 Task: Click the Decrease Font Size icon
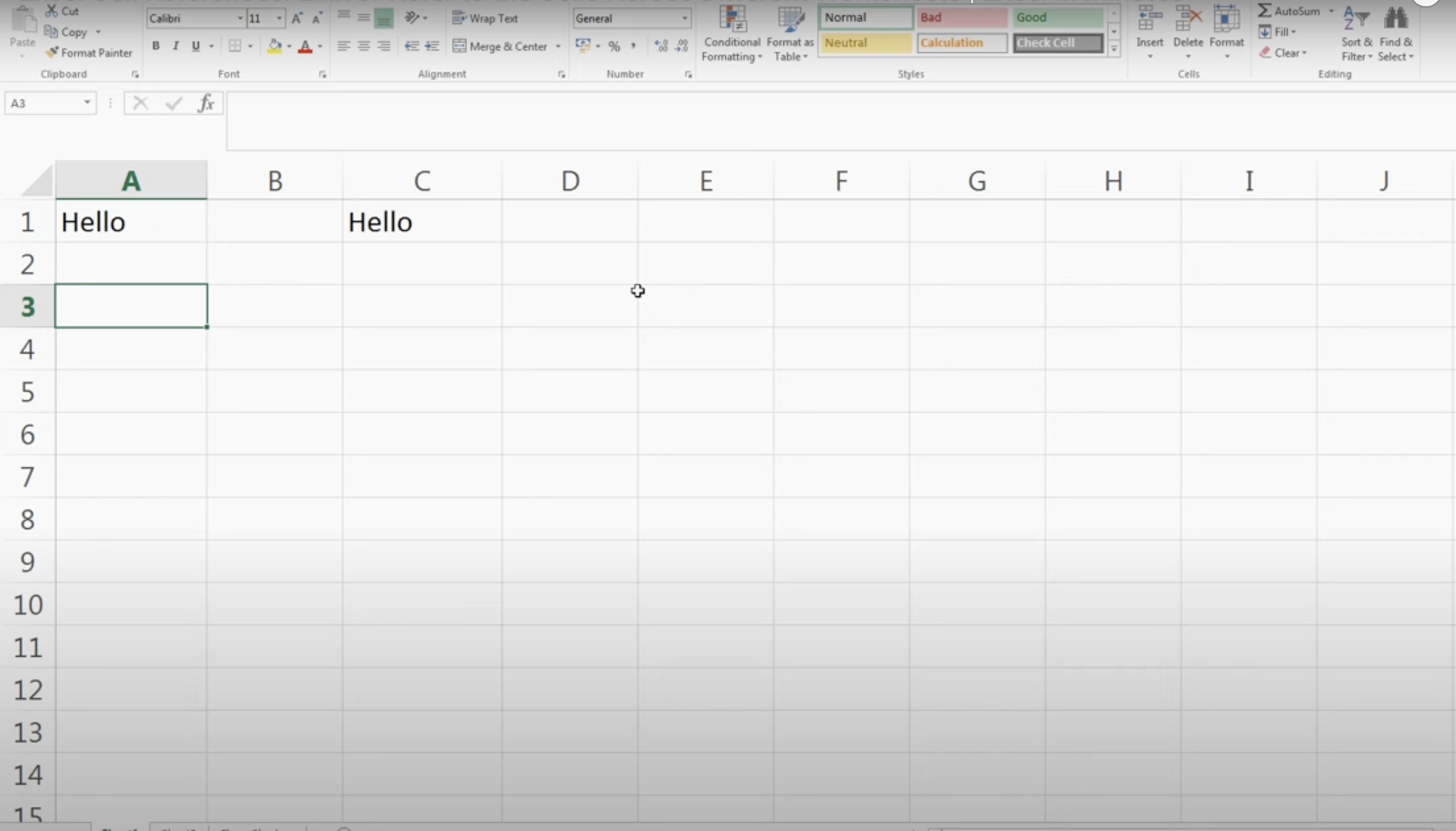pyautogui.click(x=317, y=18)
